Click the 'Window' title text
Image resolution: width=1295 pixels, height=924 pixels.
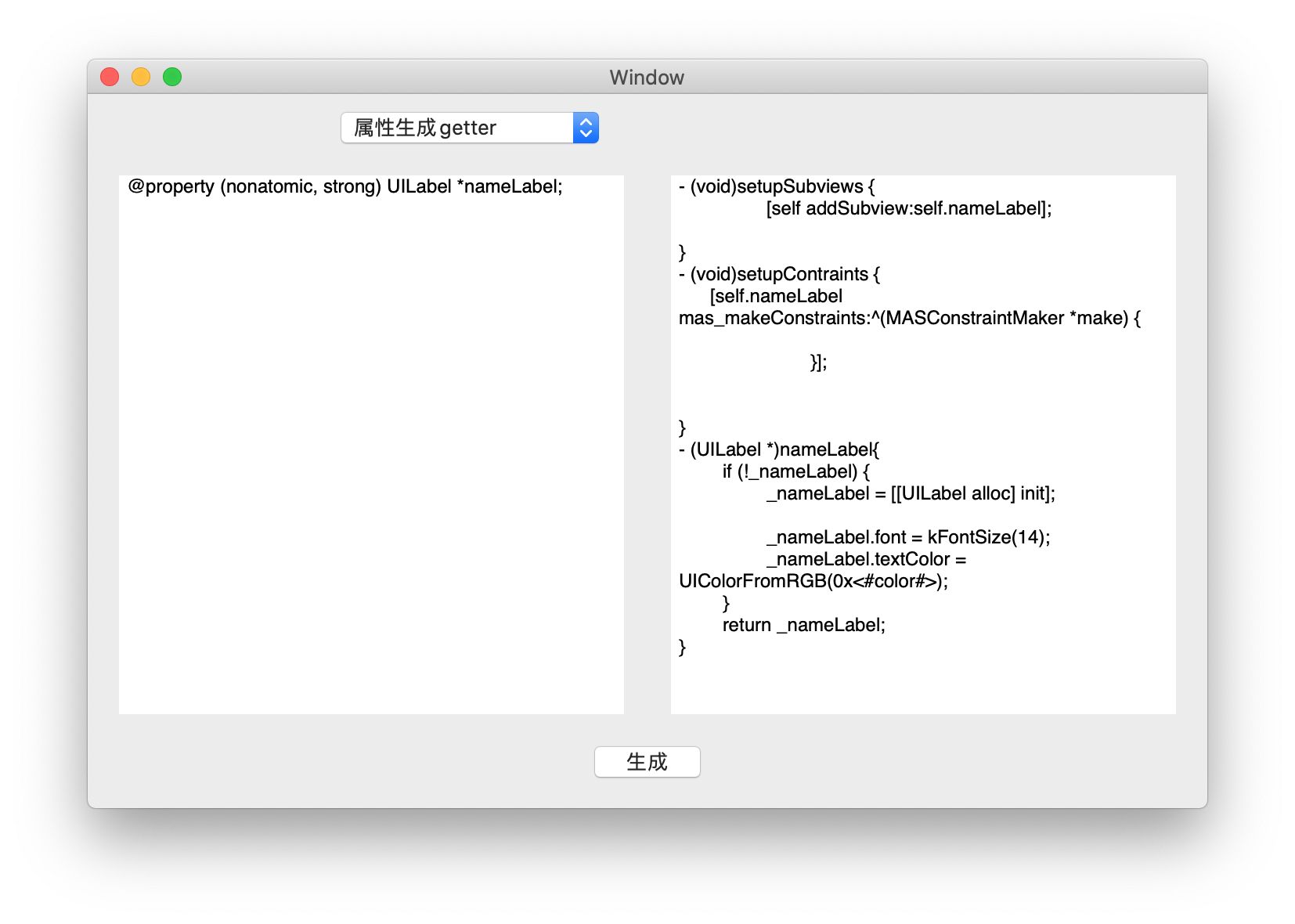pyautogui.click(x=647, y=77)
